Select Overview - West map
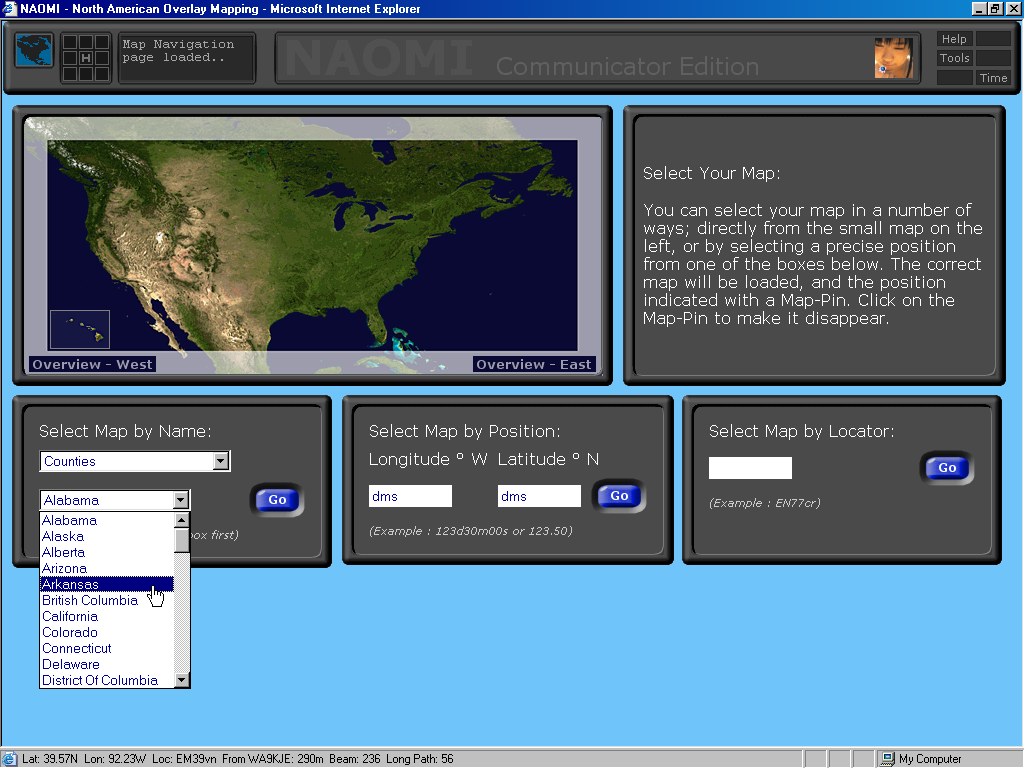 [92, 364]
